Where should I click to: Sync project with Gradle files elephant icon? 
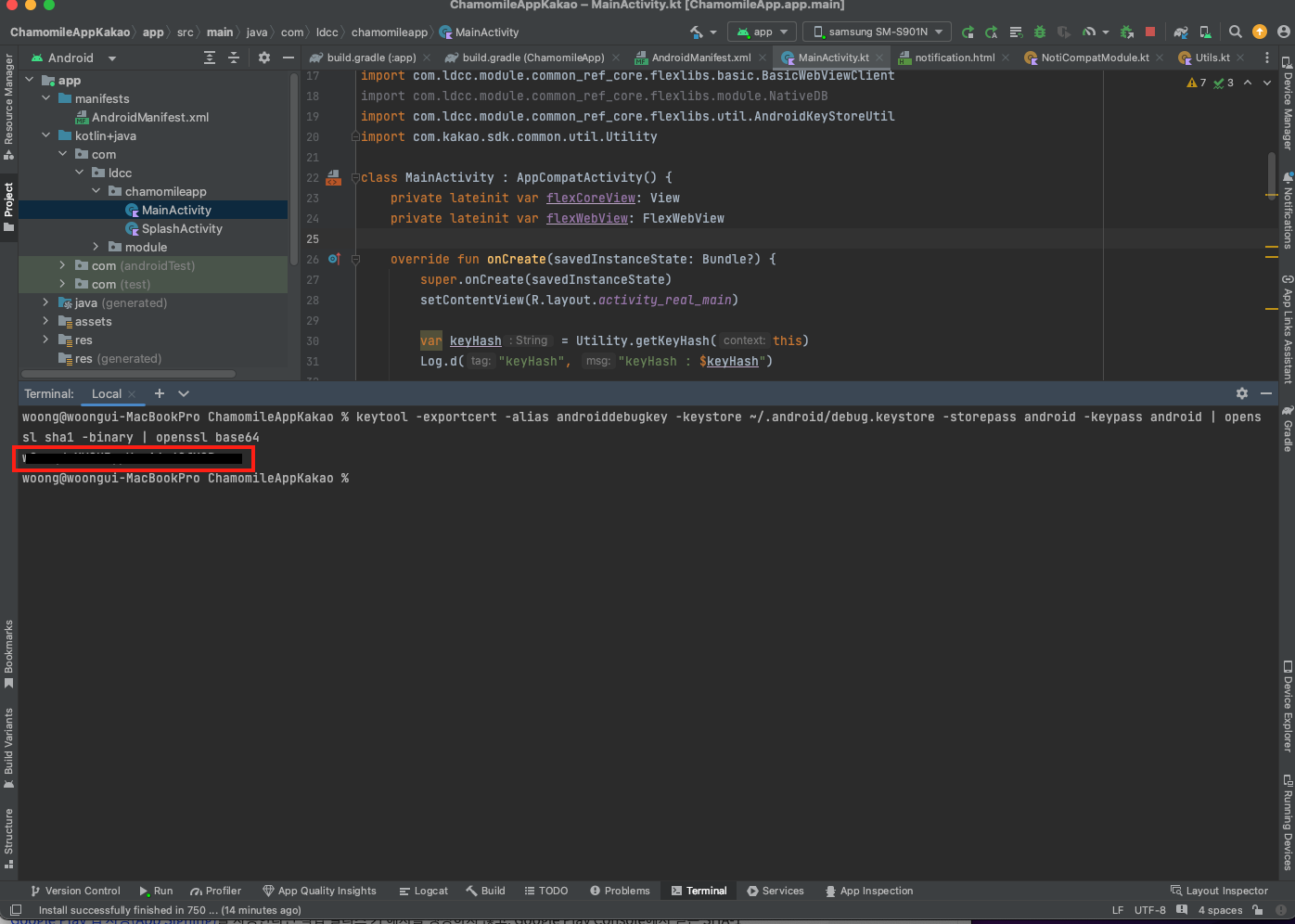(1181, 32)
